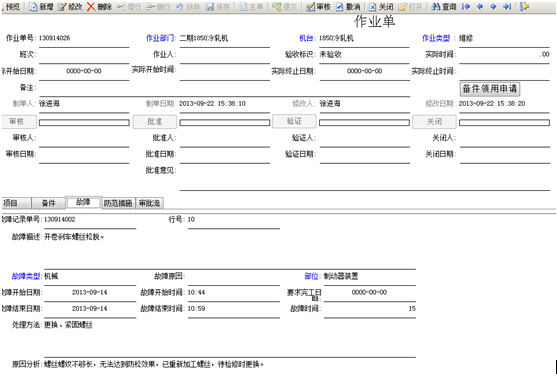The image size is (557, 378).
Task: Click the 班次 input field
Action: 84,55
